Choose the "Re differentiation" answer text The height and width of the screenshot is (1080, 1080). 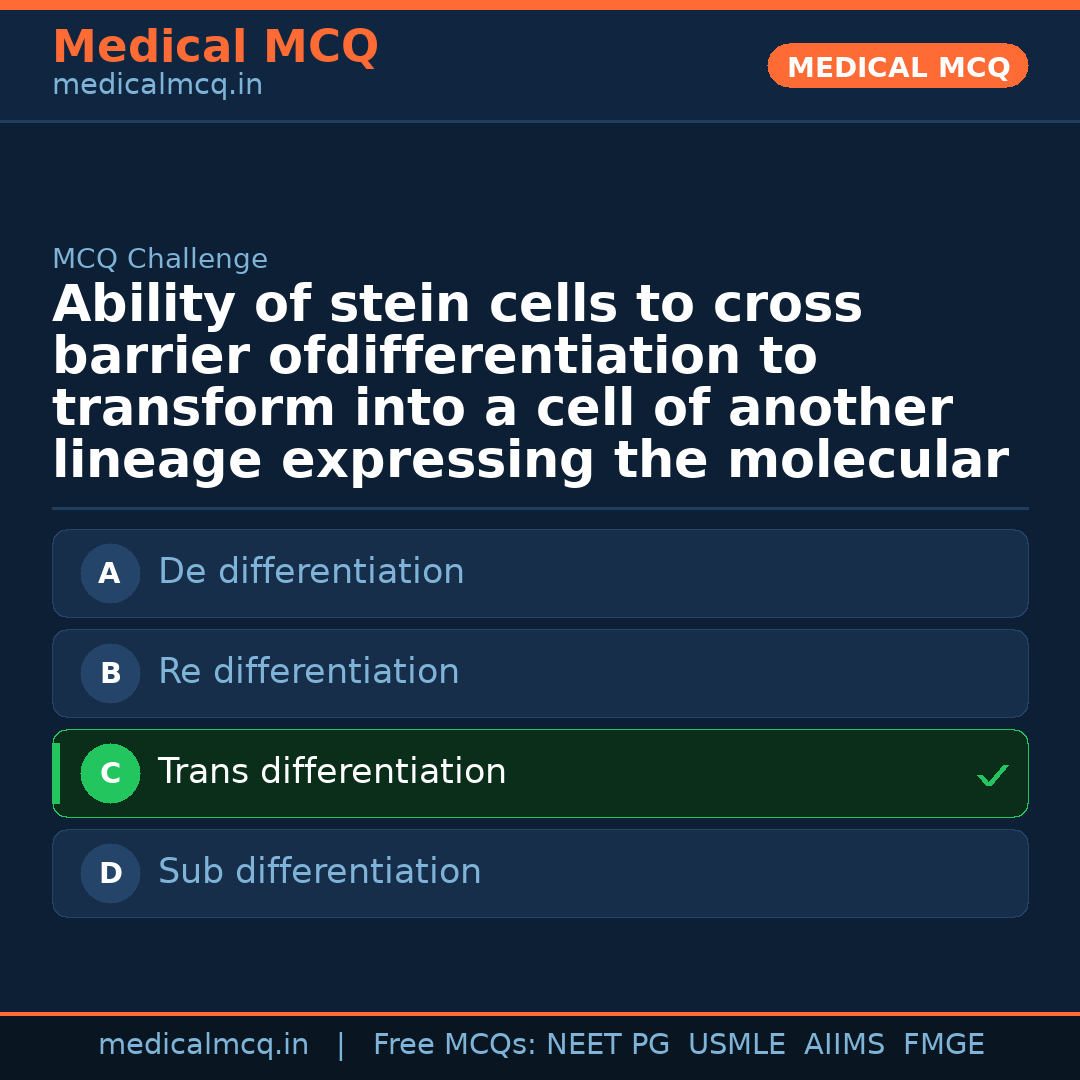[308, 672]
